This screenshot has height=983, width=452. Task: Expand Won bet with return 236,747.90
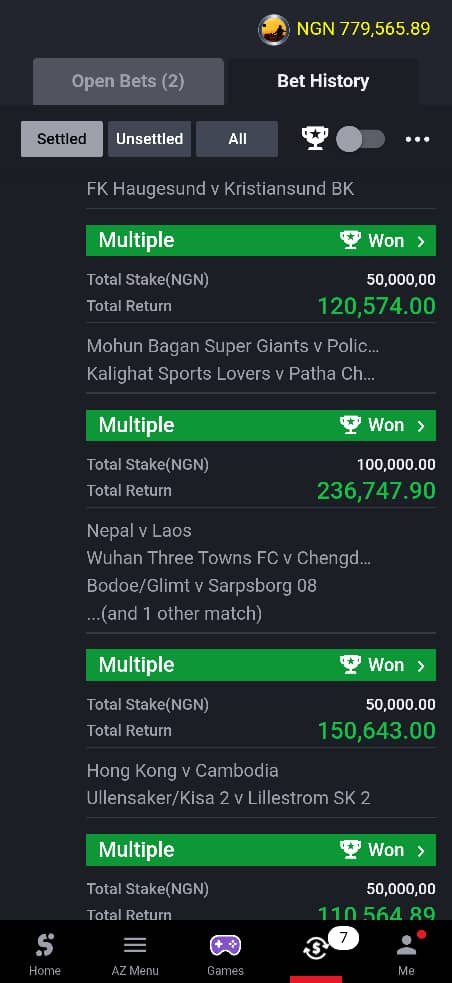coord(261,425)
